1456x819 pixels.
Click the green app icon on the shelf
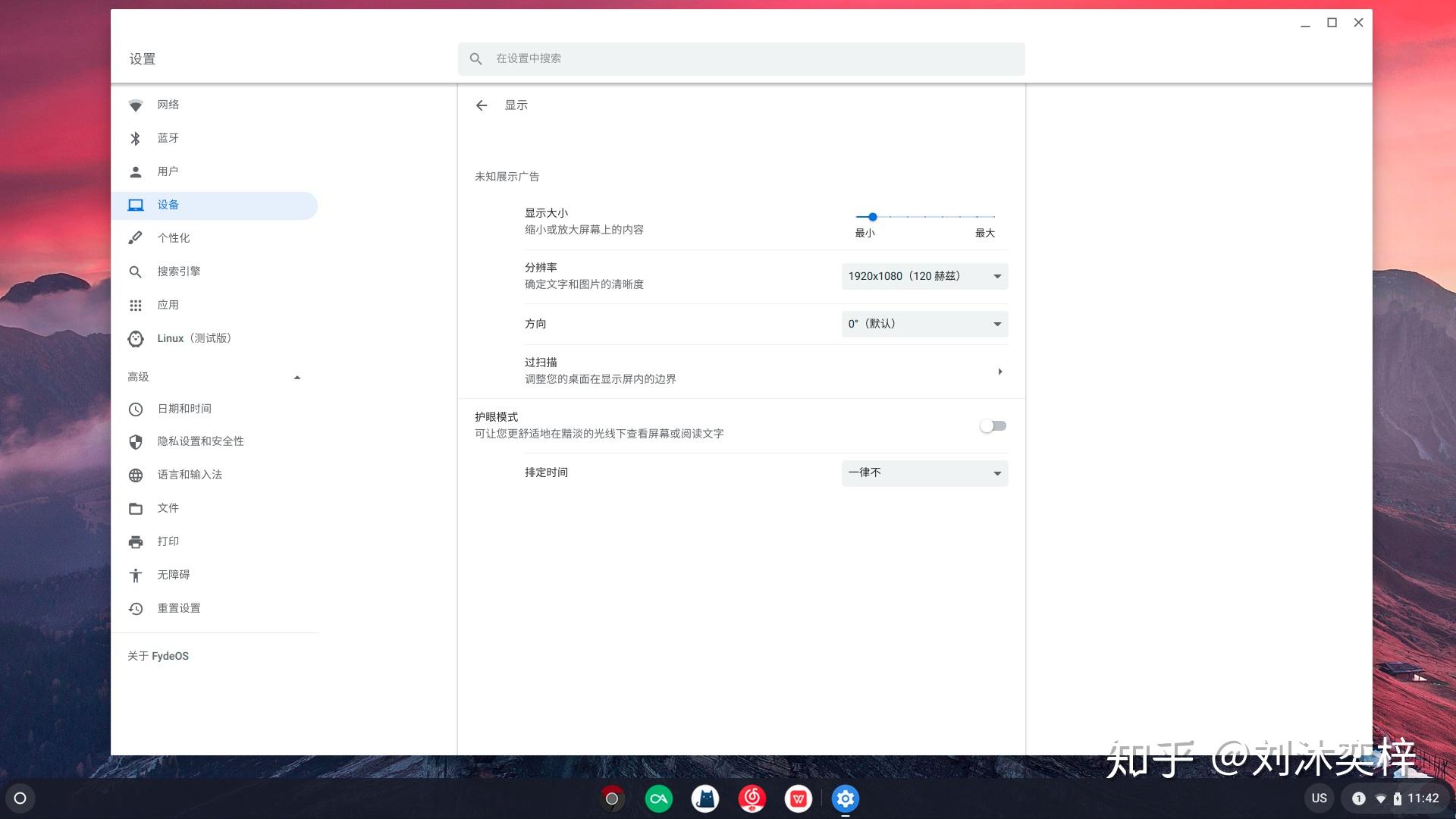click(659, 798)
